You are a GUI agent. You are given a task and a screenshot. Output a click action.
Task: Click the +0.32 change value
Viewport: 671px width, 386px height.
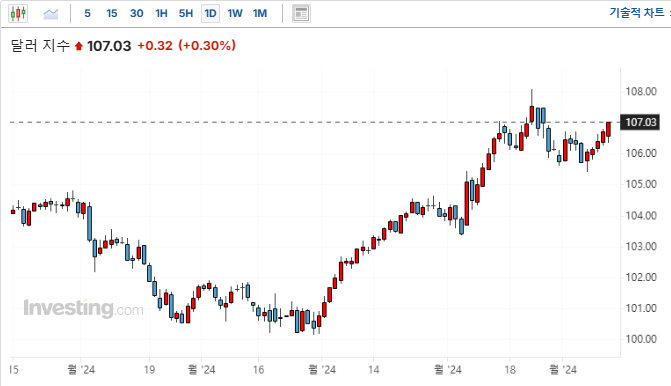pyautogui.click(x=154, y=46)
